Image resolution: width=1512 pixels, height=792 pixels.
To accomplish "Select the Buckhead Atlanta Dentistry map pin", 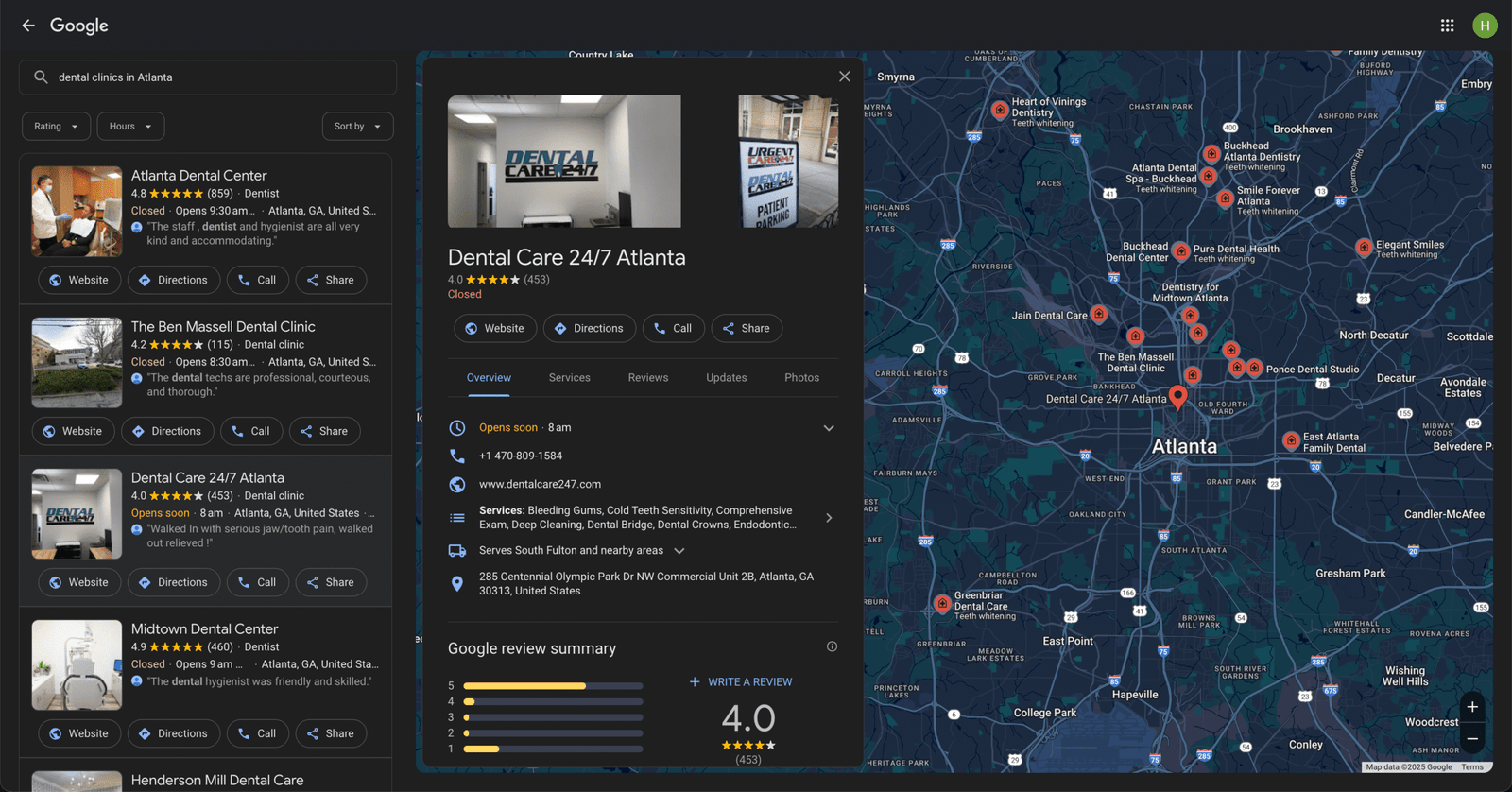I will [x=1211, y=154].
